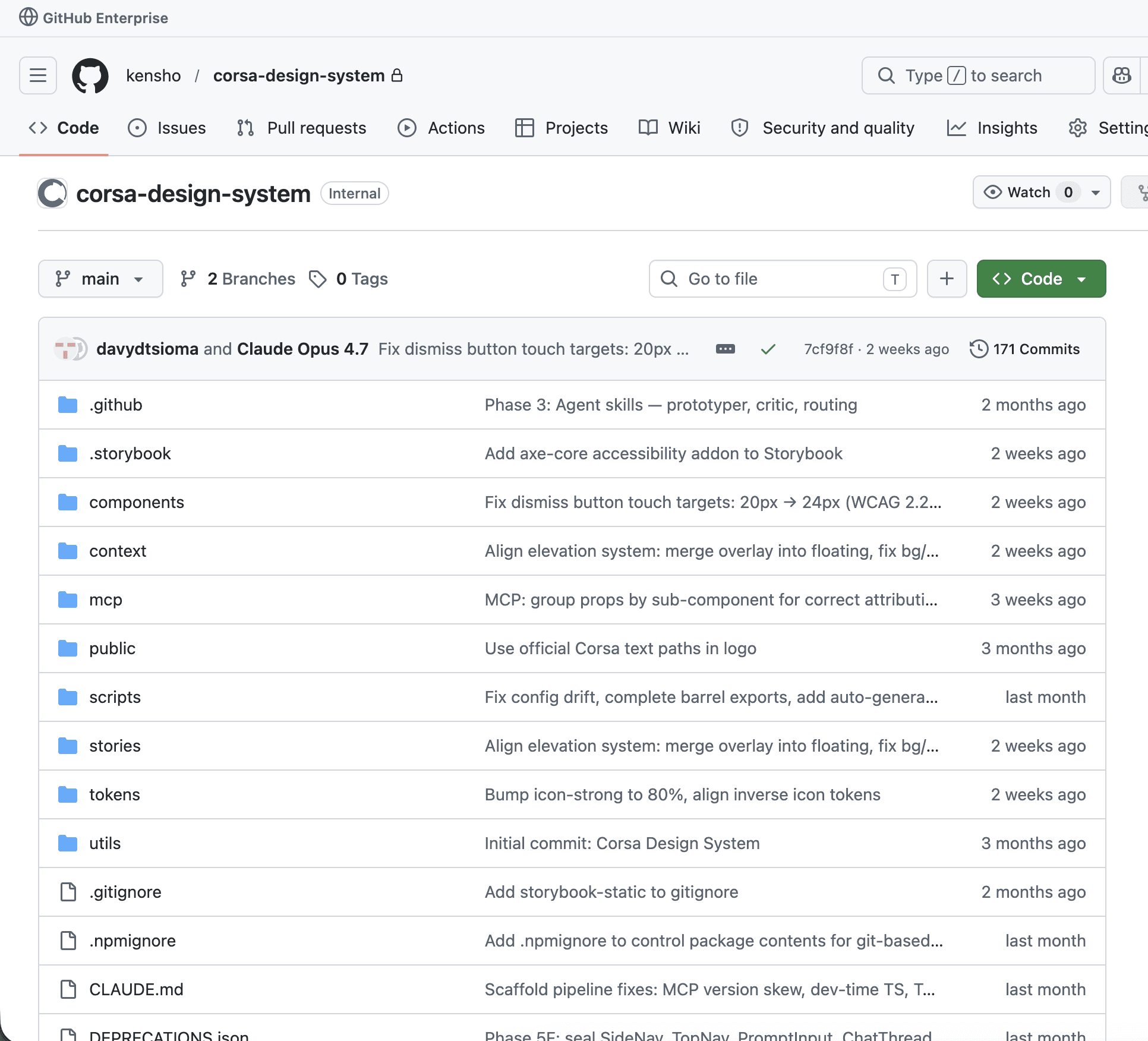Open the 171 Commits history
This screenshot has width=1148, height=1041.
click(1025, 349)
